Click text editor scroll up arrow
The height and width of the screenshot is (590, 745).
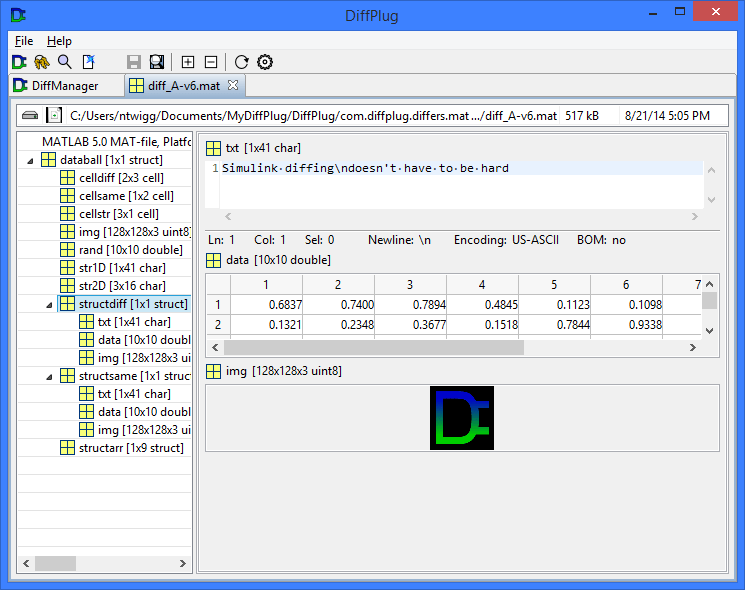[x=711, y=170]
